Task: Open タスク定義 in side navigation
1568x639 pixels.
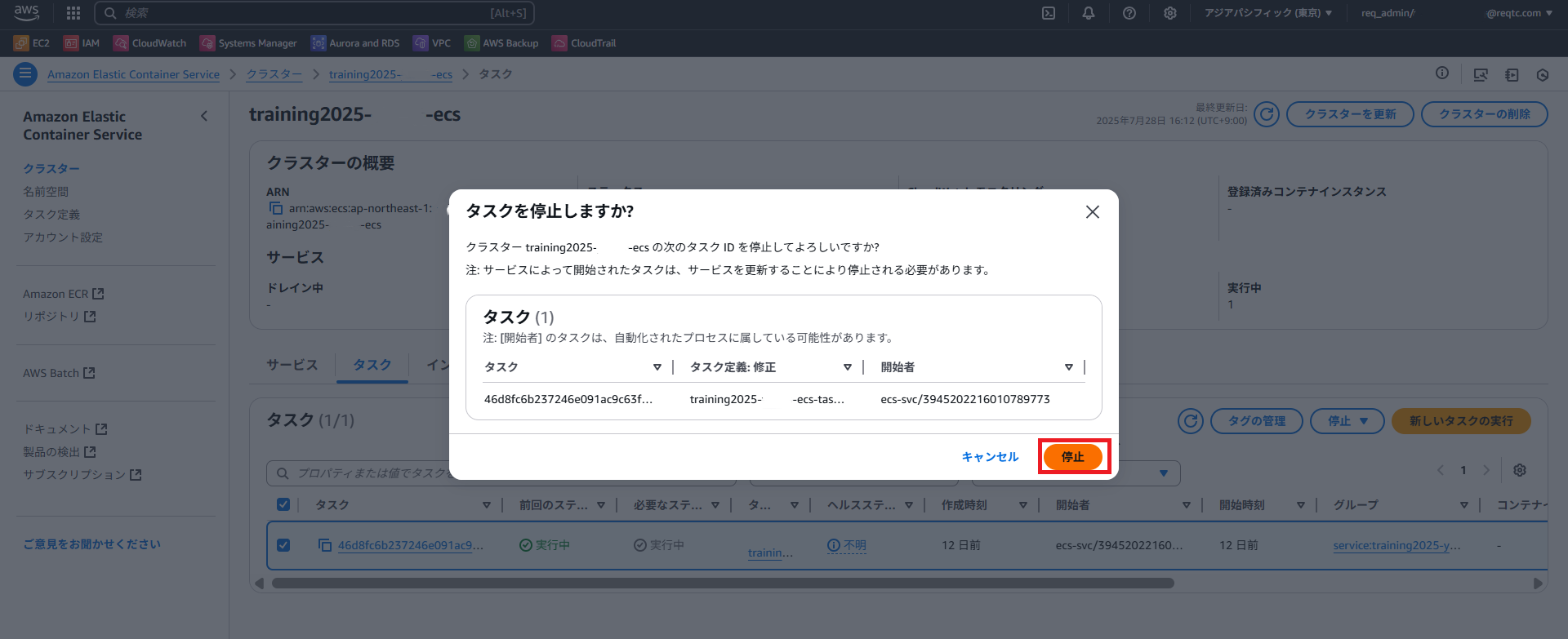Action: [51, 215]
